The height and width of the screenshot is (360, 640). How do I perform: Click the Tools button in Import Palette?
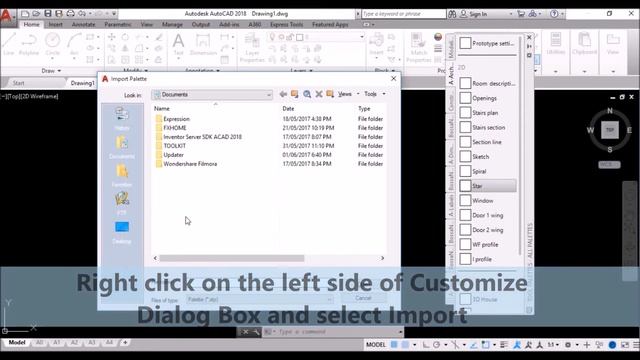370,94
